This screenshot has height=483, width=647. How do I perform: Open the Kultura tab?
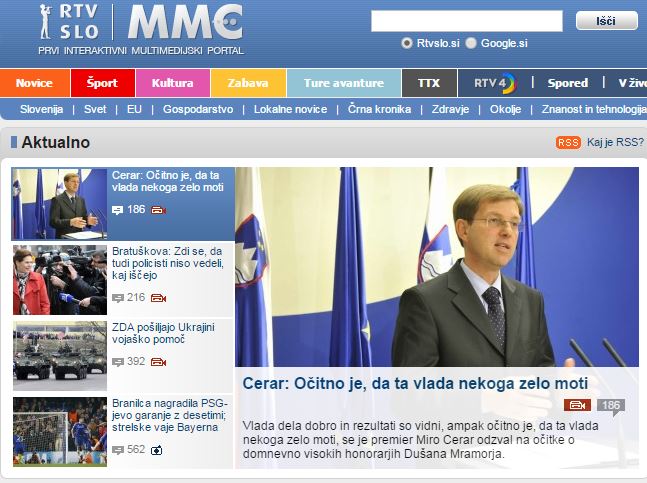click(x=173, y=83)
